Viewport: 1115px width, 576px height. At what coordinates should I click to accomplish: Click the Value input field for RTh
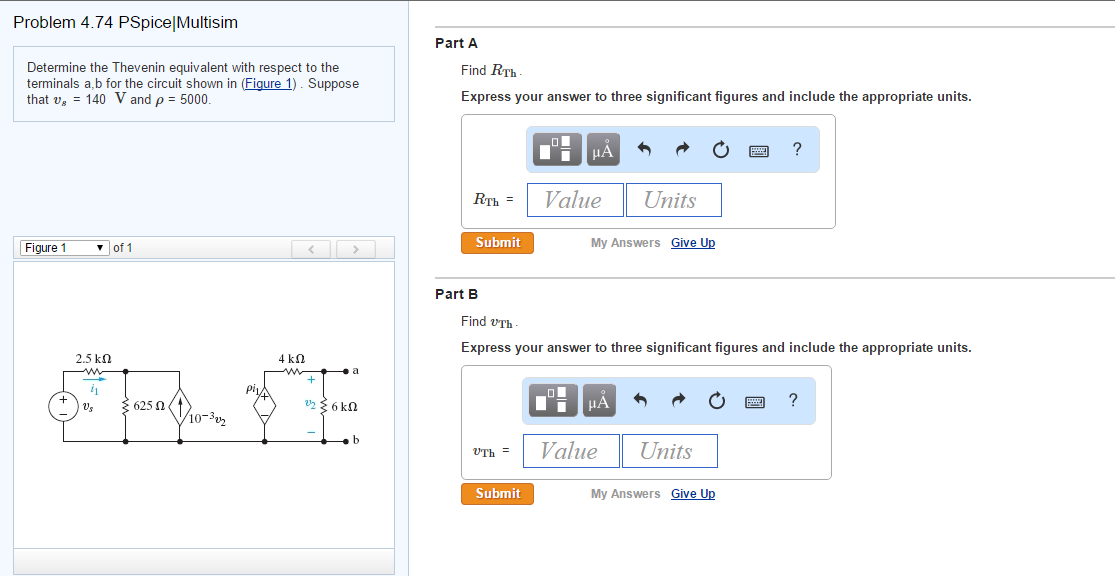(x=575, y=199)
